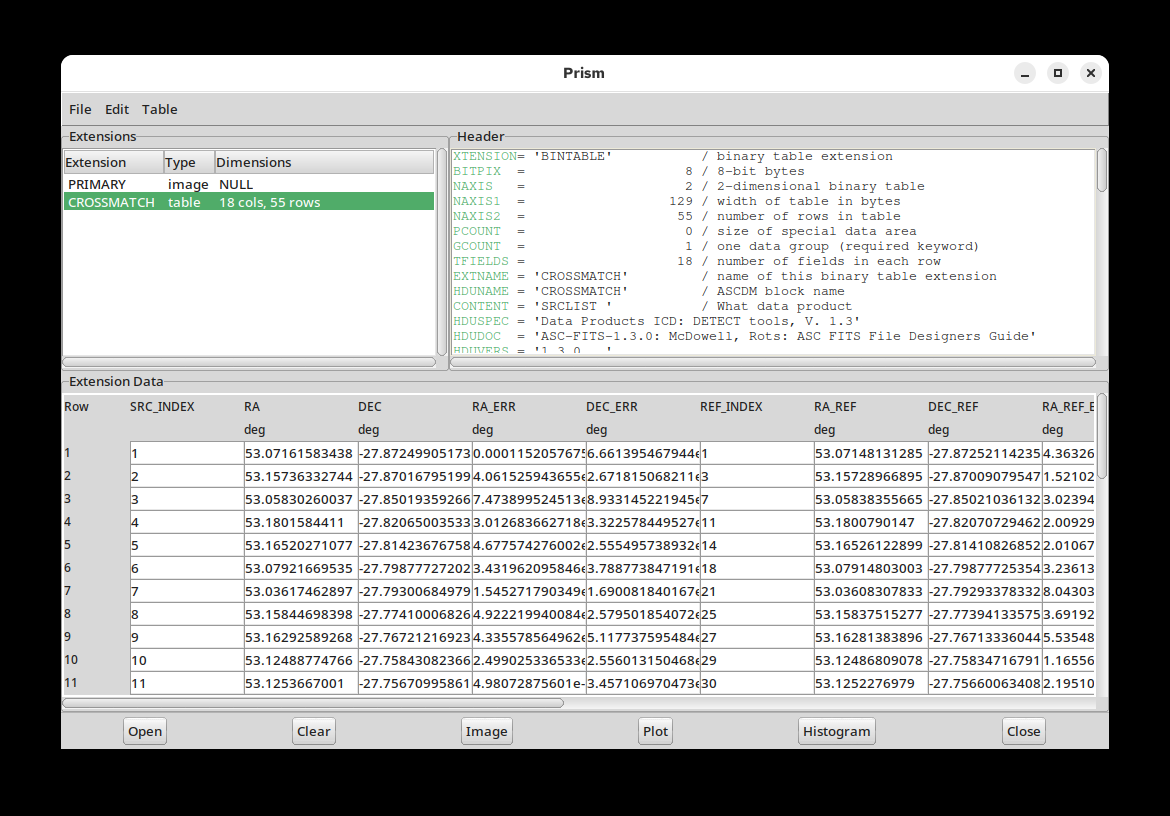Click the Type column header
This screenshot has height=816, width=1170.
189,162
